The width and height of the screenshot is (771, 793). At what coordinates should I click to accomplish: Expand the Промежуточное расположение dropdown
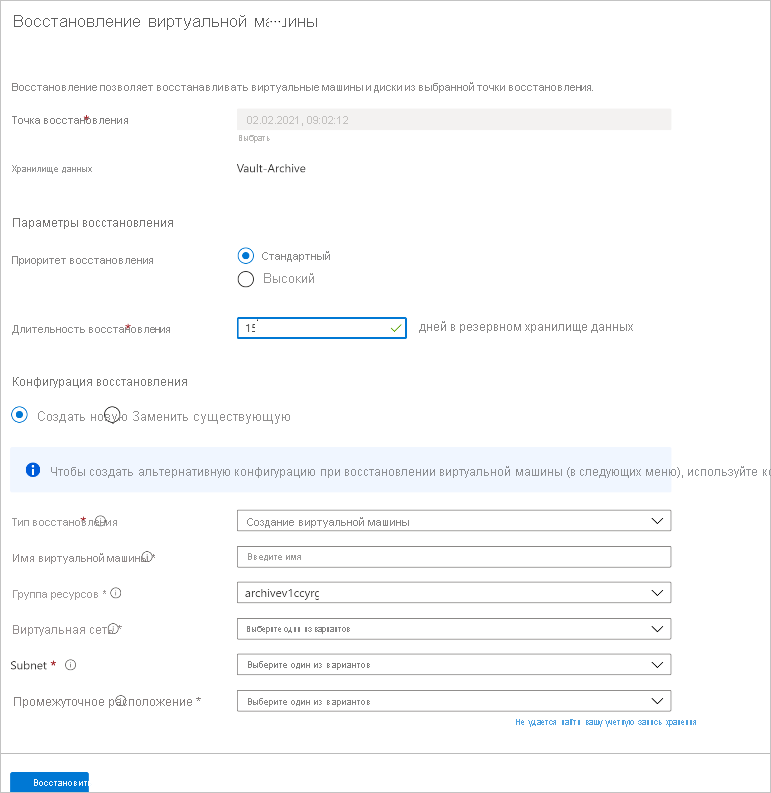(454, 701)
